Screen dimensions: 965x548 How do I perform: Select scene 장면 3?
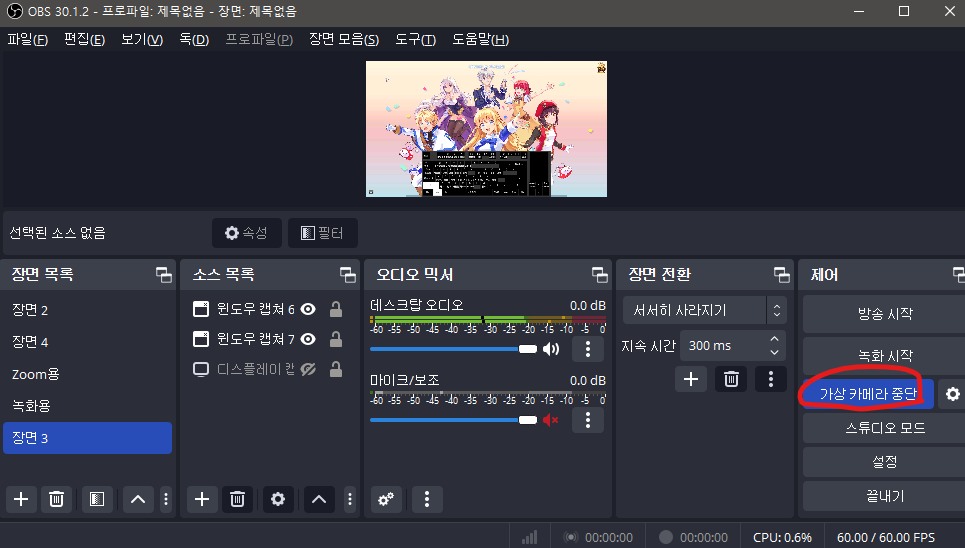87,438
